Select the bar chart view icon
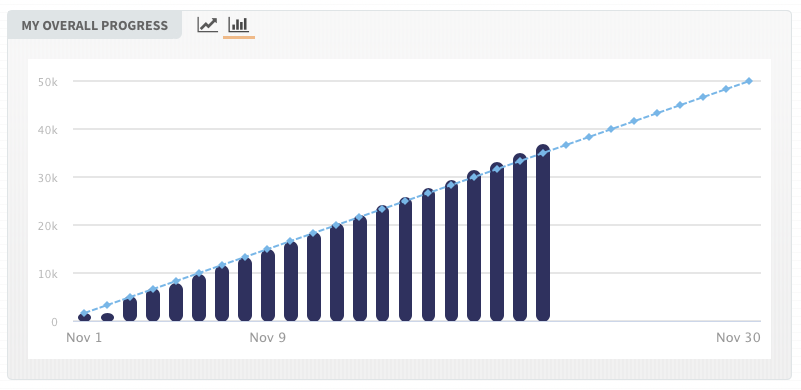801x390 pixels. (x=239, y=25)
